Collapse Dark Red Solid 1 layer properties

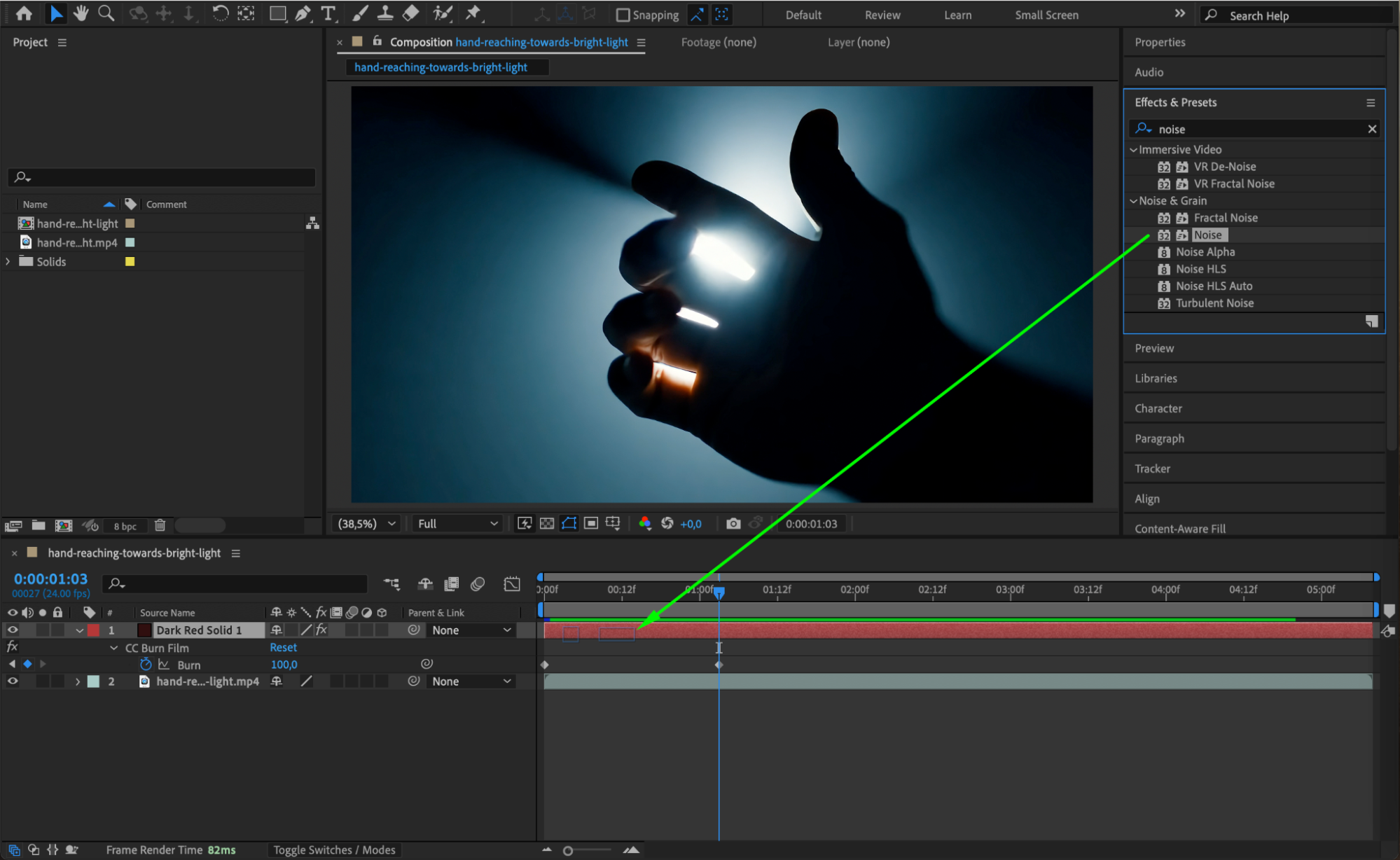pos(79,630)
